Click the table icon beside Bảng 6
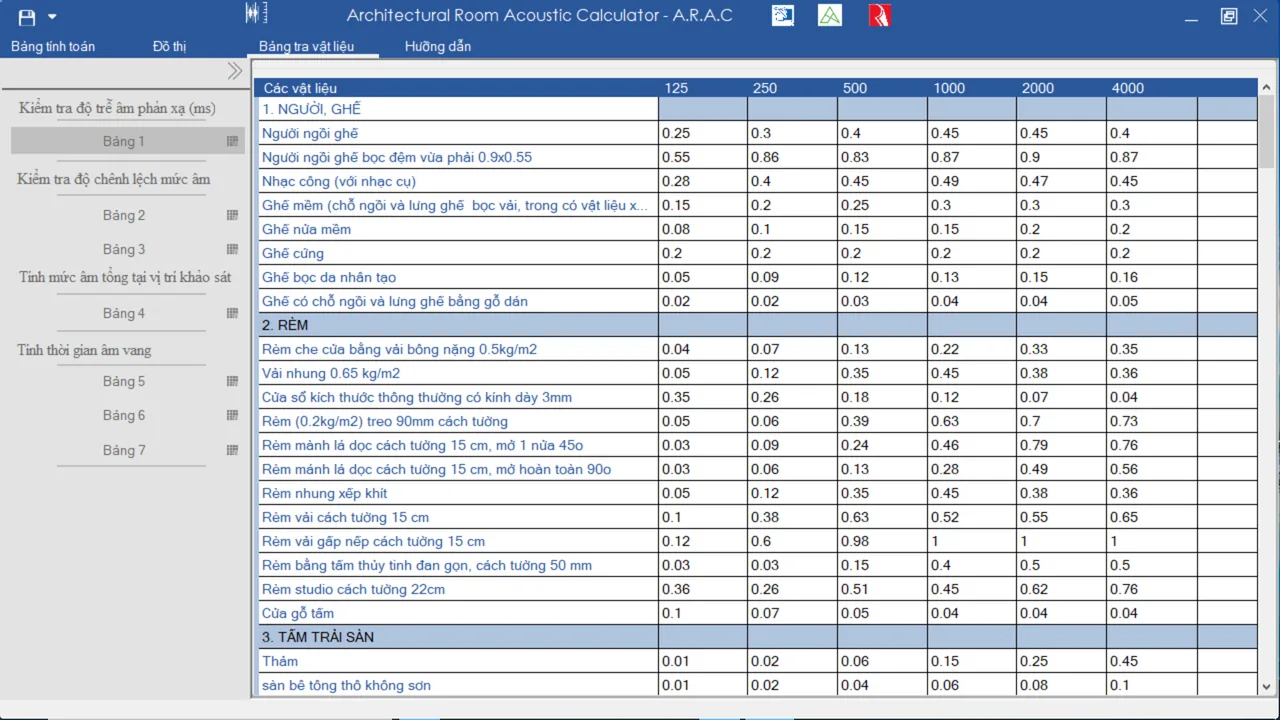This screenshot has height=720, width=1280. [232, 415]
